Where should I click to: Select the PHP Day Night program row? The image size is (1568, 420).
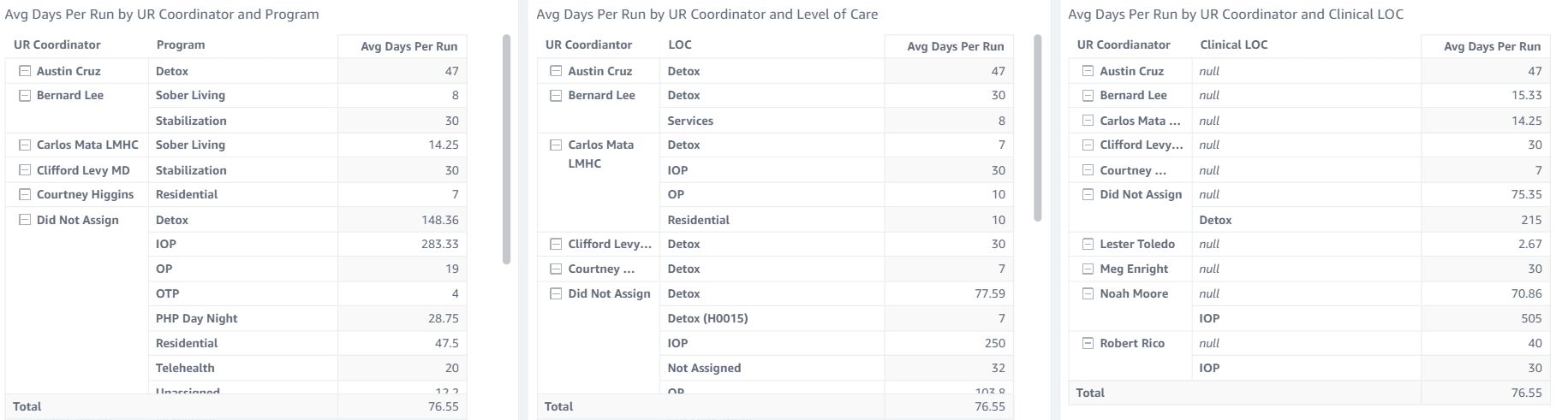(x=196, y=318)
